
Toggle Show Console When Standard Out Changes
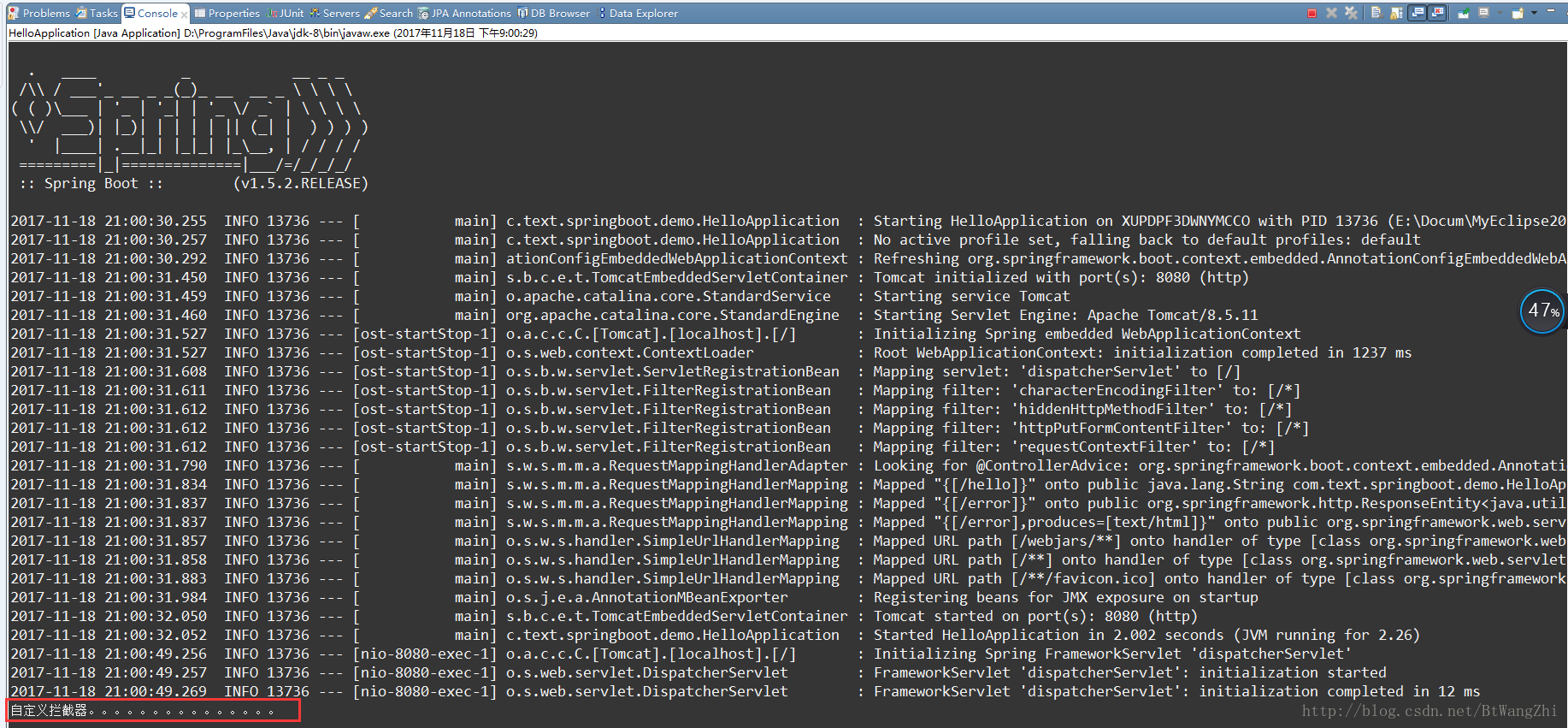coord(1418,13)
